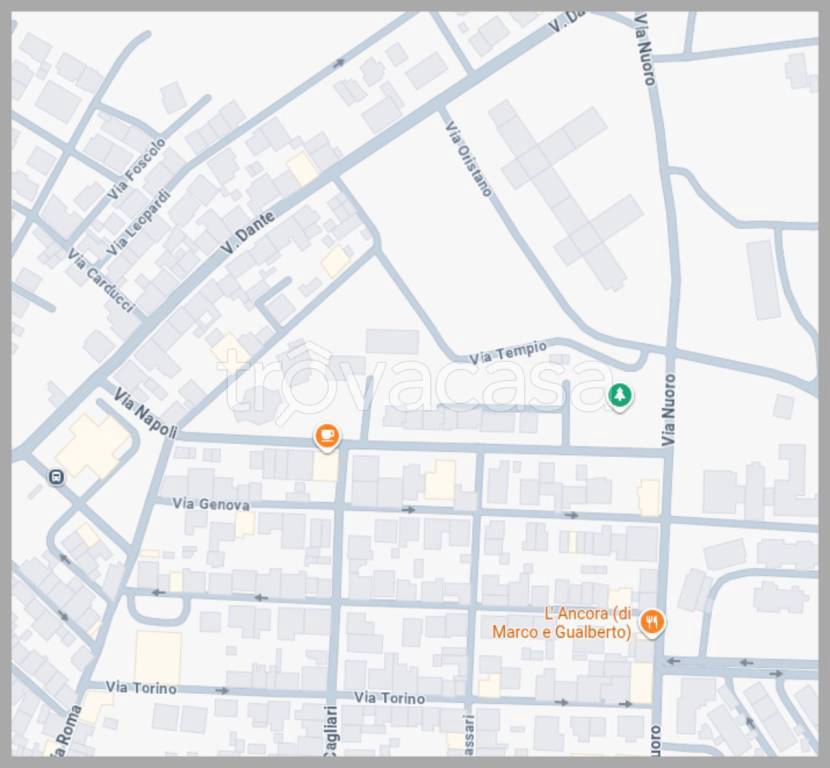This screenshot has width=830, height=768.
Task: Click the Via Leopardi street label
Action: click(x=139, y=222)
